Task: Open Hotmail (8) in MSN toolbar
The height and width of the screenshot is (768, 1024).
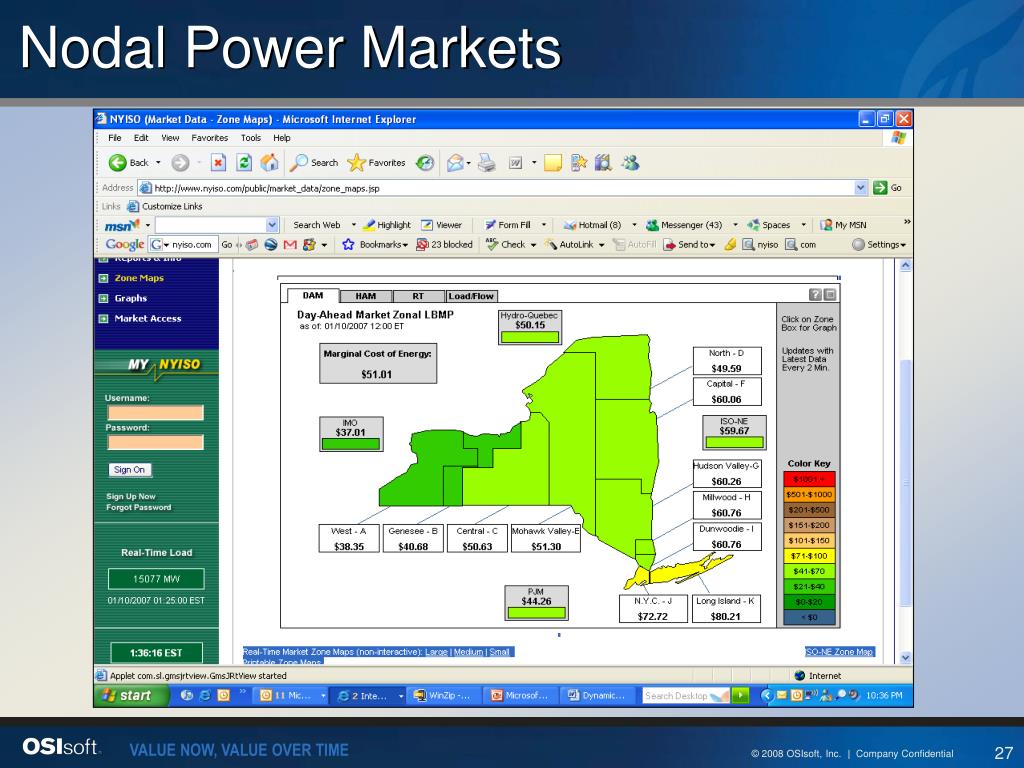Action: tap(593, 225)
